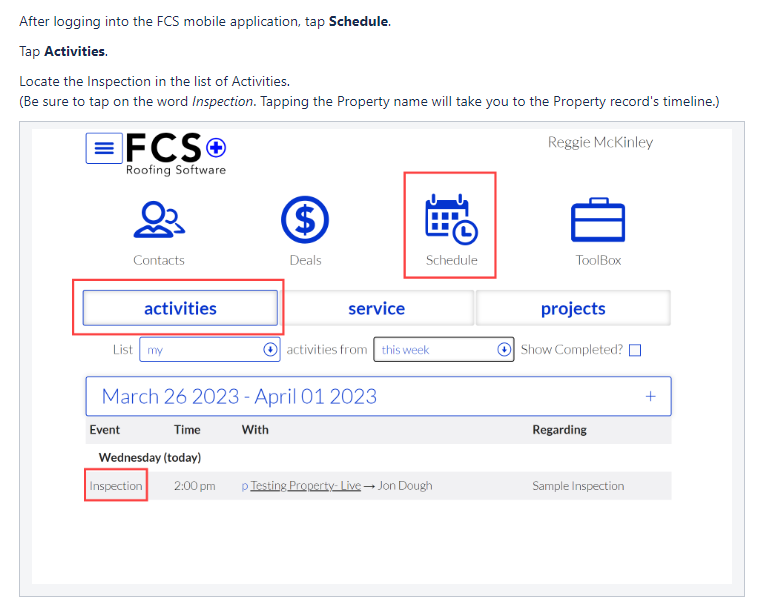The height and width of the screenshot is (614, 765).
Task: Open the 'this week' date range dropdown
Action: (x=443, y=349)
